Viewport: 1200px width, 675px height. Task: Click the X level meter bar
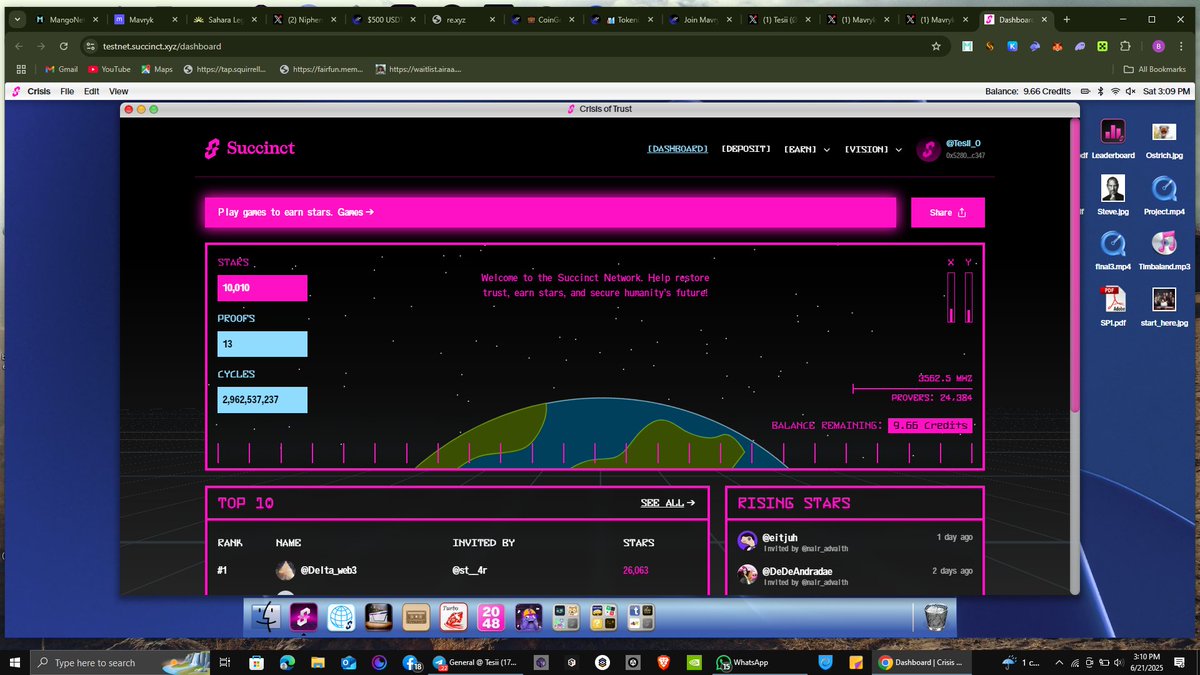(x=951, y=297)
